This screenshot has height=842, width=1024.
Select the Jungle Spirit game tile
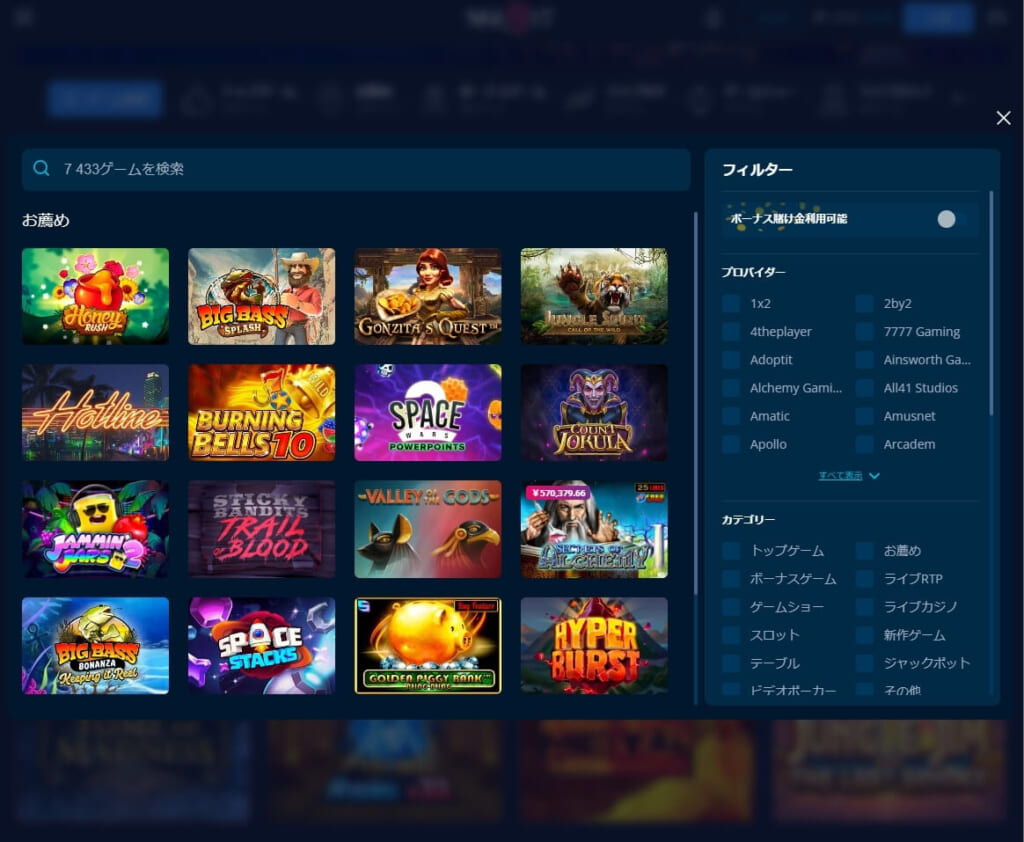pyautogui.click(x=594, y=296)
